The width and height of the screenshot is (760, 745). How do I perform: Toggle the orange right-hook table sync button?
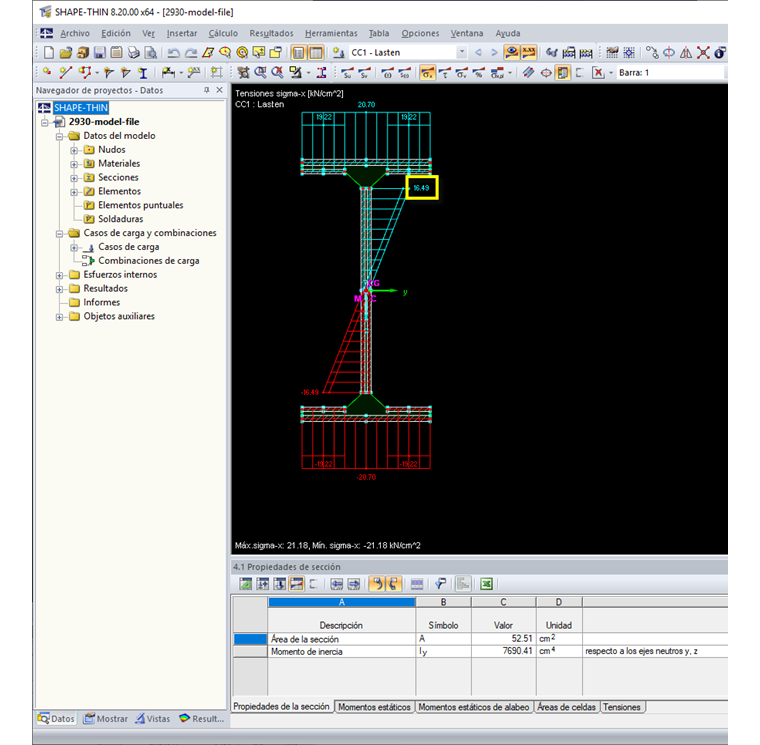point(394,584)
